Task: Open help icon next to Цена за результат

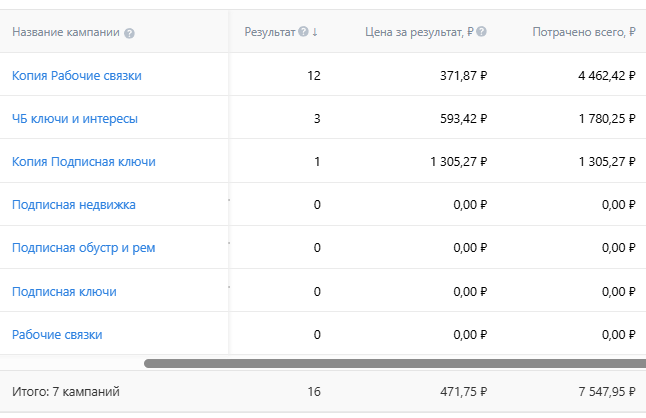Action: (x=482, y=32)
